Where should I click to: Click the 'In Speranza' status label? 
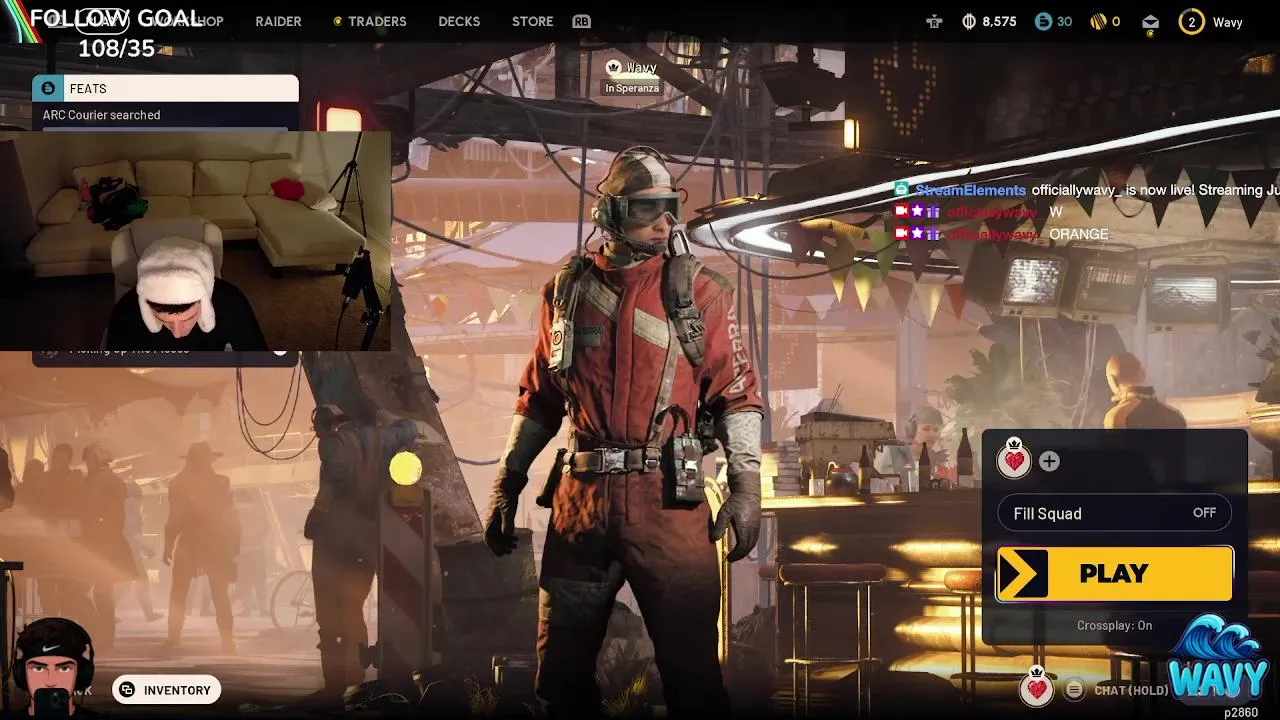coord(632,88)
